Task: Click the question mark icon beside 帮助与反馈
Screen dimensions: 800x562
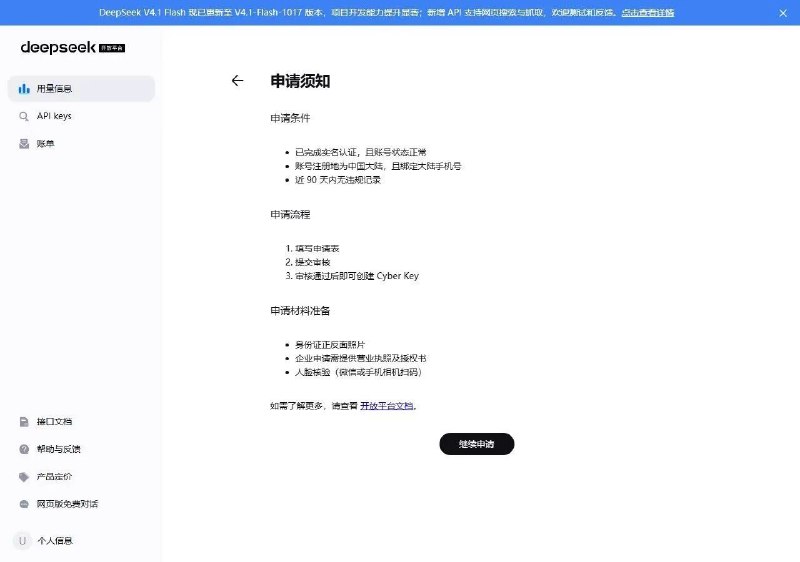Action: (x=24, y=449)
